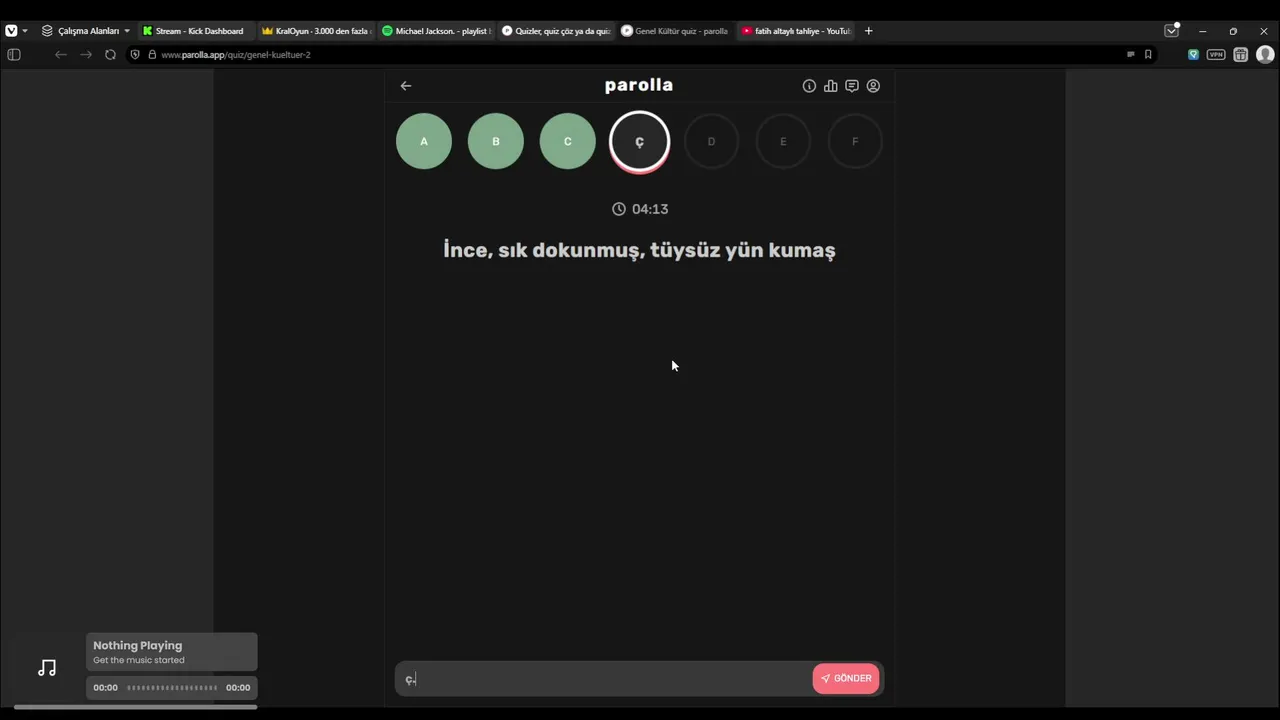This screenshot has height=720, width=1280.
Task: Expand the Çalışma Alanları workspaces dropdown
Action: click(86, 31)
